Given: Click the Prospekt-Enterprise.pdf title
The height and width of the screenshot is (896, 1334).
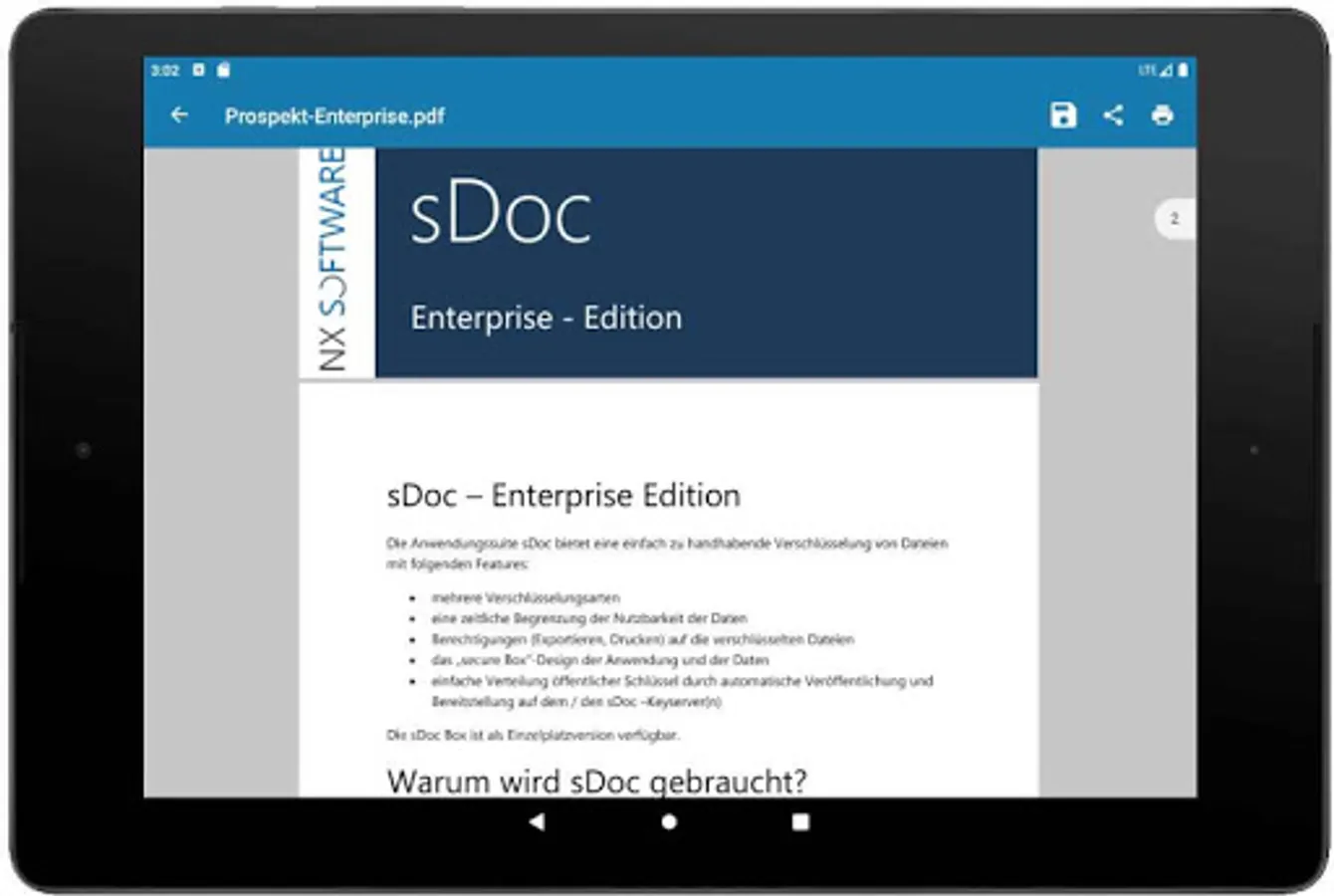Looking at the screenshot, I should [334, 116].
